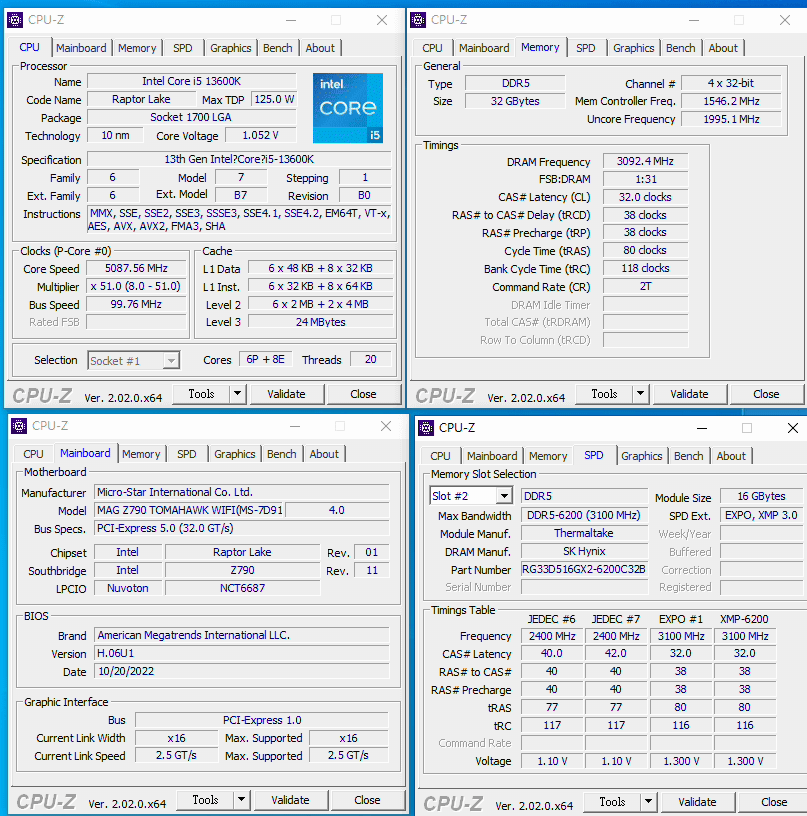This screenshot has width=807, height=816.
Task: Switch to Mainboard tab in CPU window
Action: click(81, 48)
